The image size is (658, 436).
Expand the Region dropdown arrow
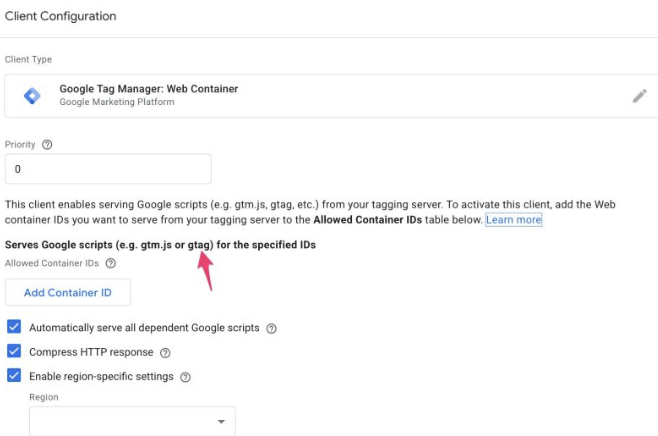coord(221,422)
